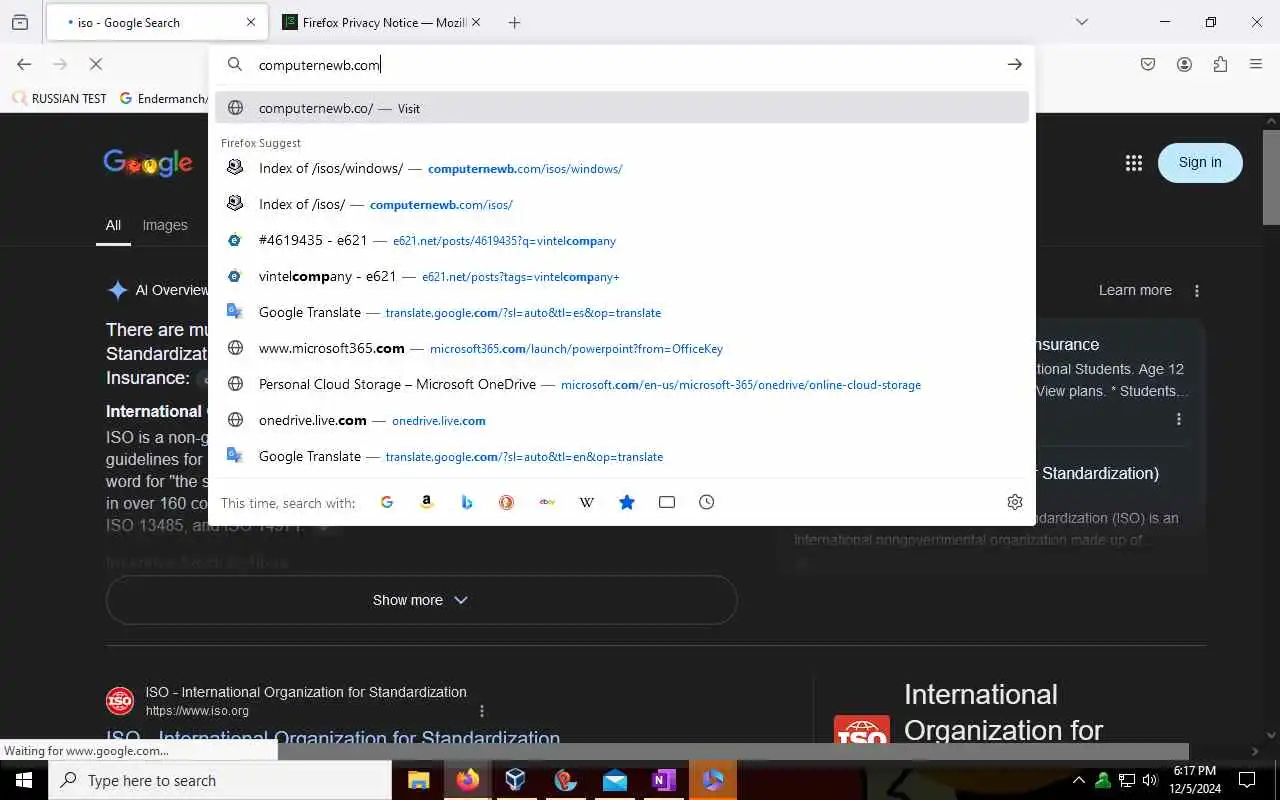Search this time with Google

tap(387, 502)
